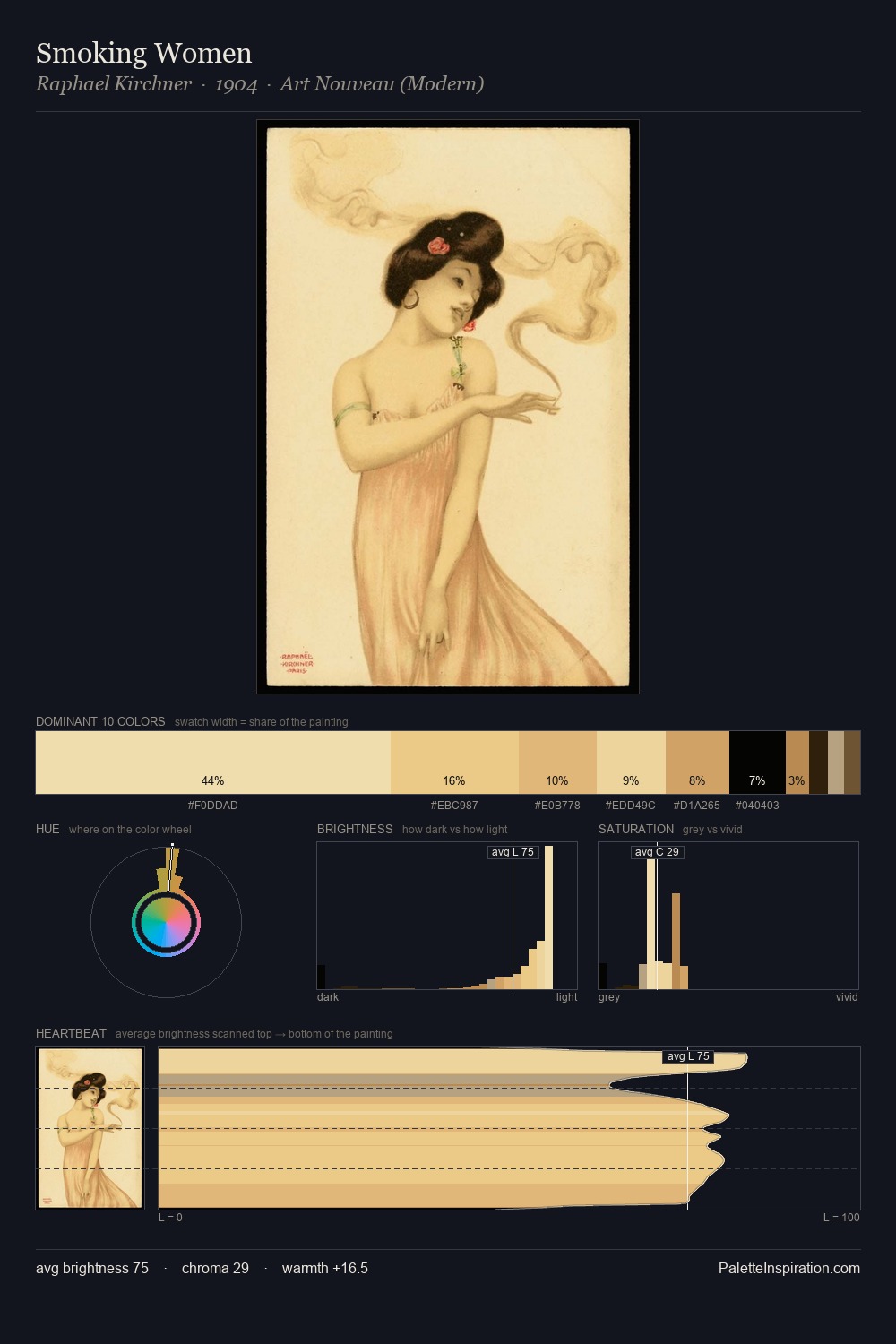This screenshot has width=896, height=1344.
Task: Click the hex label #F0DDAD
Action: click(x=213, y=806)
